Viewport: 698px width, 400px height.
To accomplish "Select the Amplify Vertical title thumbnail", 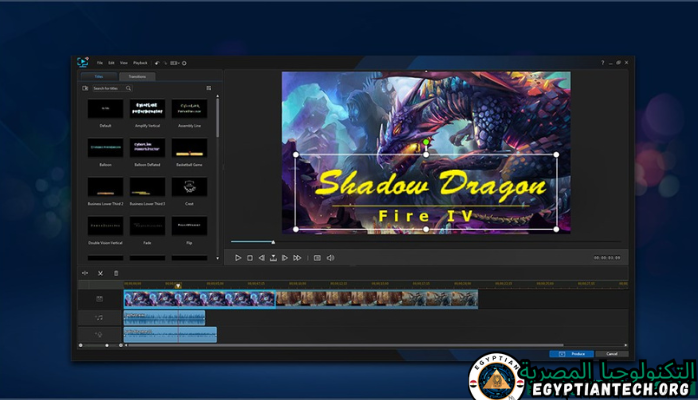I will [147, 109].
